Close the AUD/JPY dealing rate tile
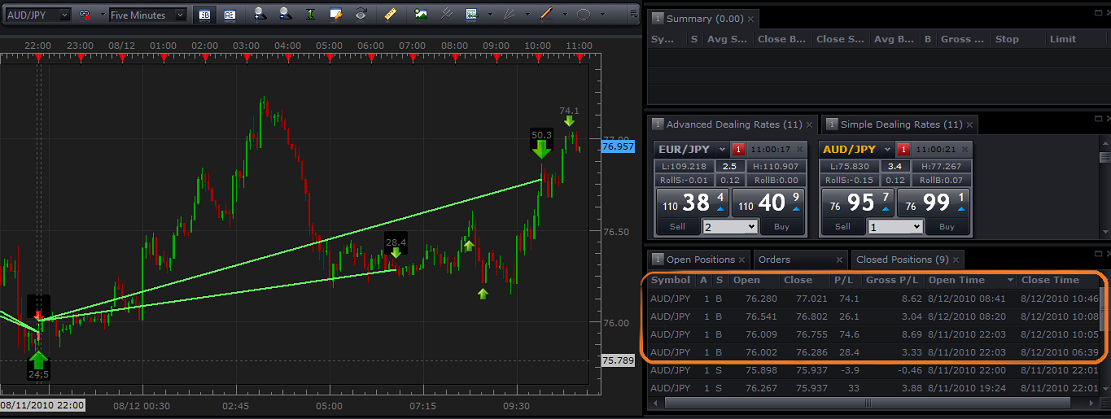The height and width of the screenshot is (419, 1111). point(965,149)
